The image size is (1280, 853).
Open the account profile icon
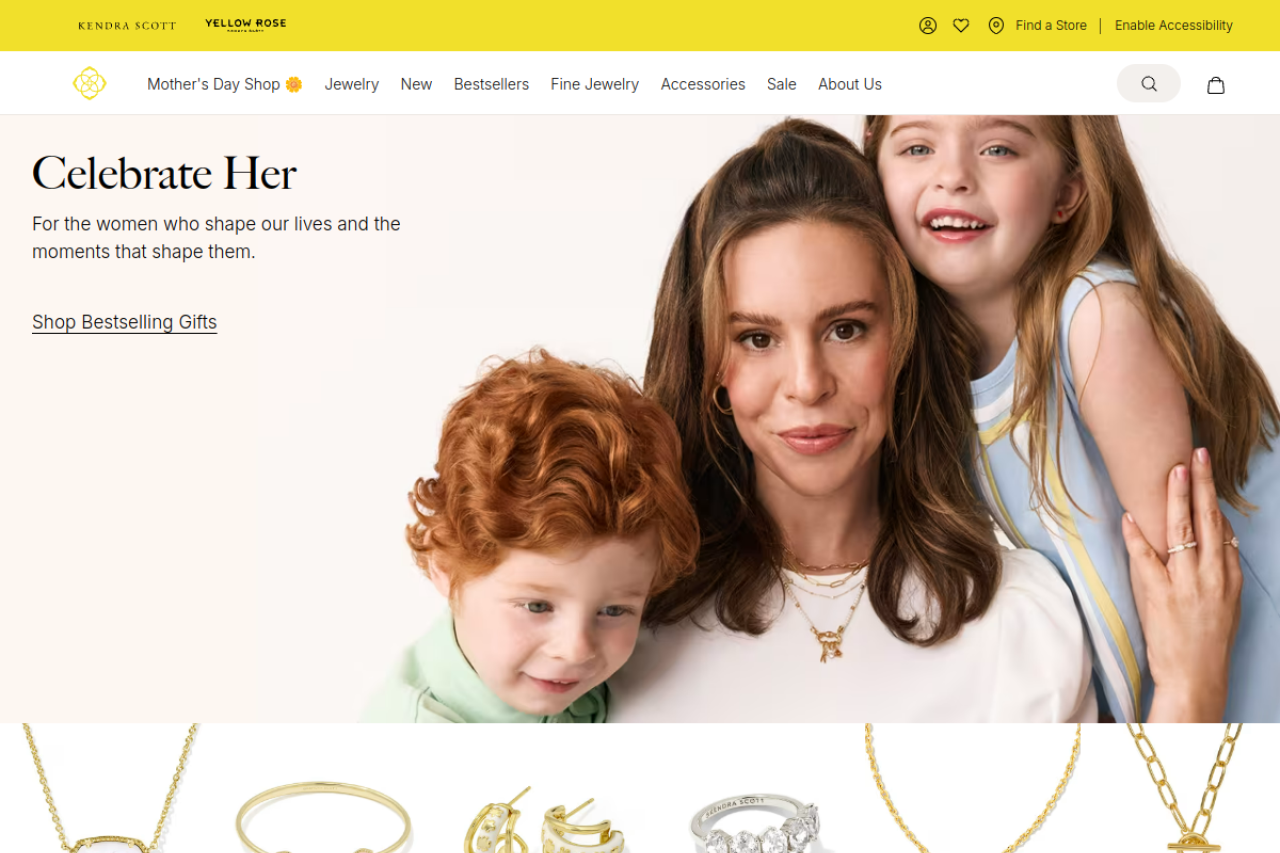[928, 26]
